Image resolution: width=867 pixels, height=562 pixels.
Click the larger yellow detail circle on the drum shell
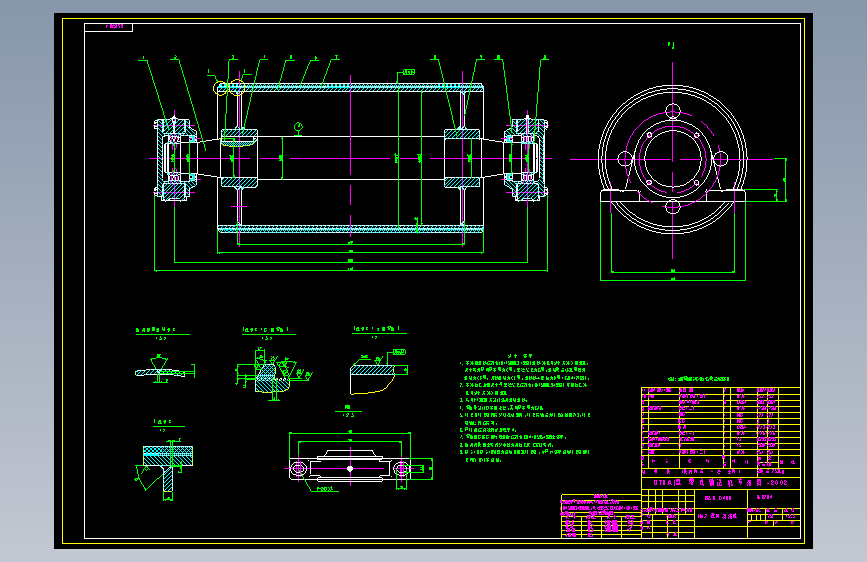237,87
